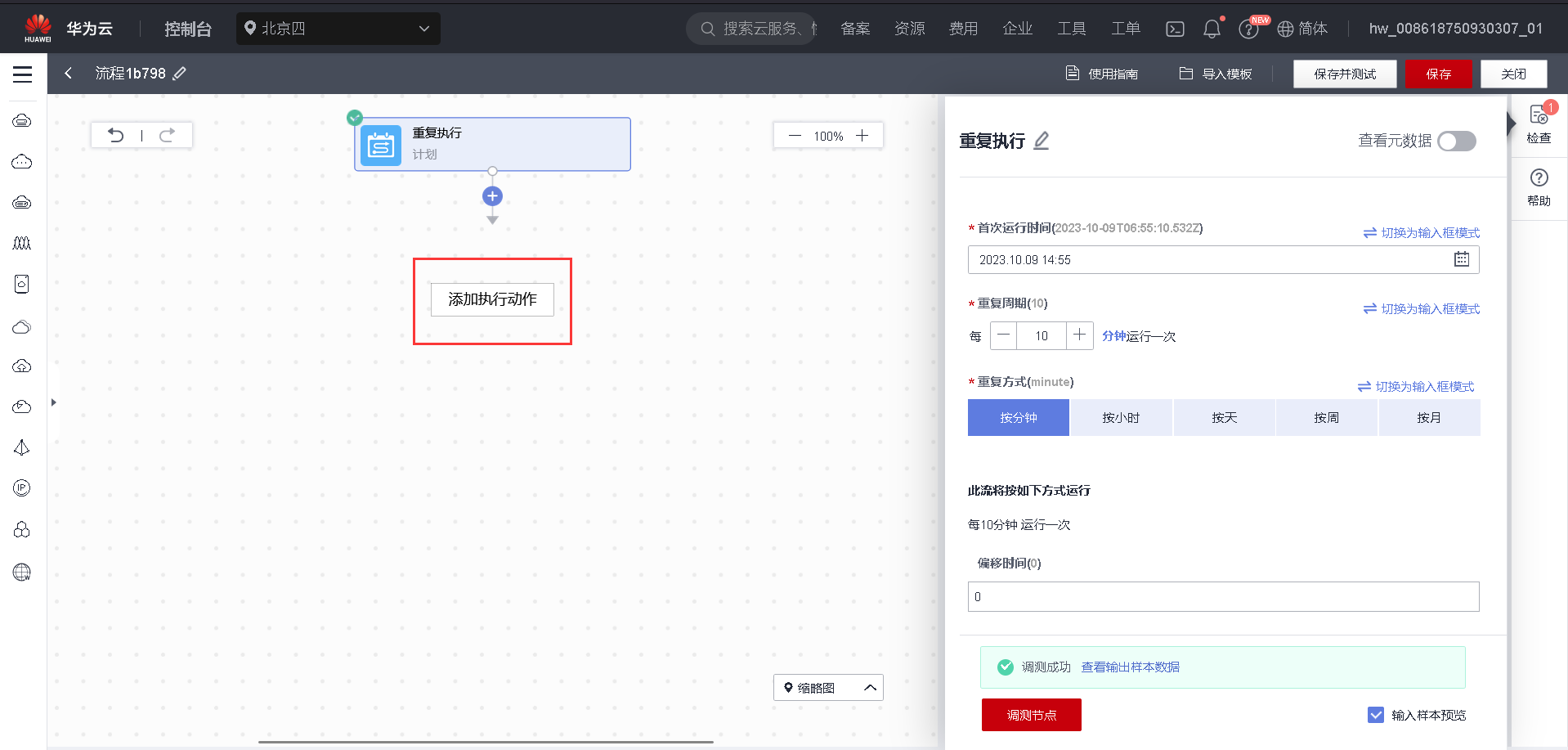Open the CLI terminal icon near notifications
Screen dimensions: 1568x750
coord(1175,28)
